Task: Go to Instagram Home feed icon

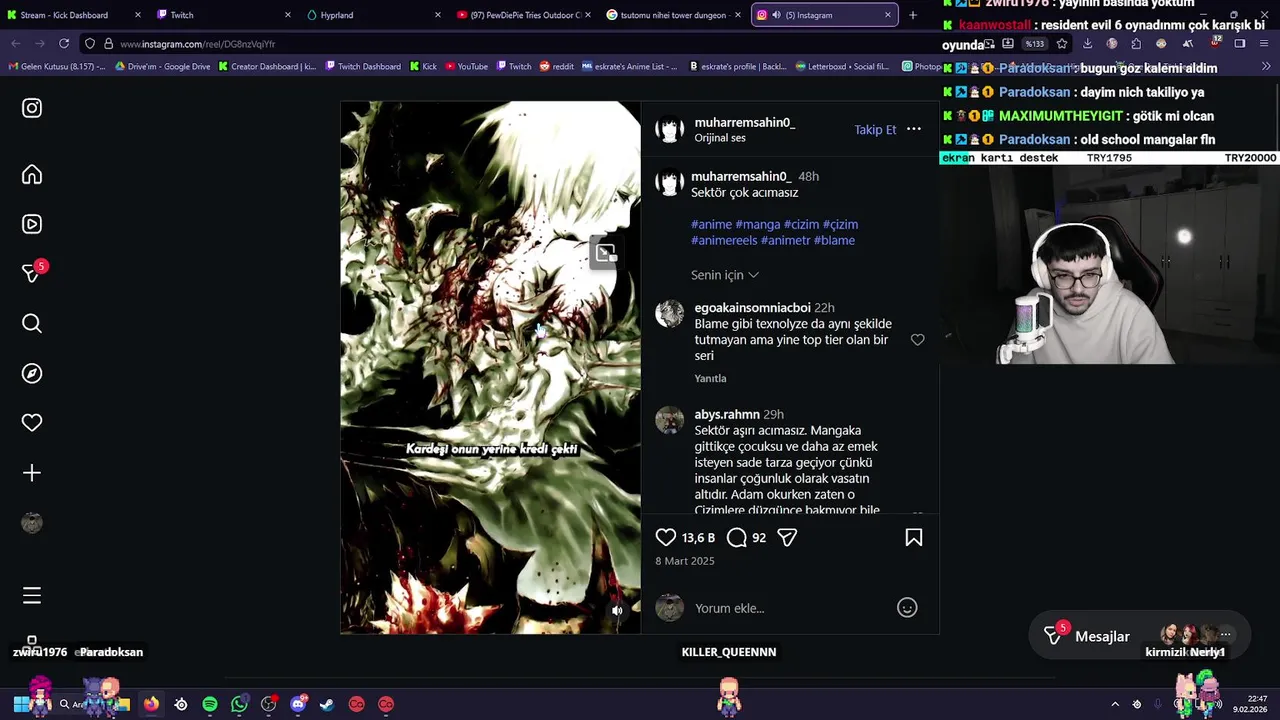Action: tap(32, 175)
